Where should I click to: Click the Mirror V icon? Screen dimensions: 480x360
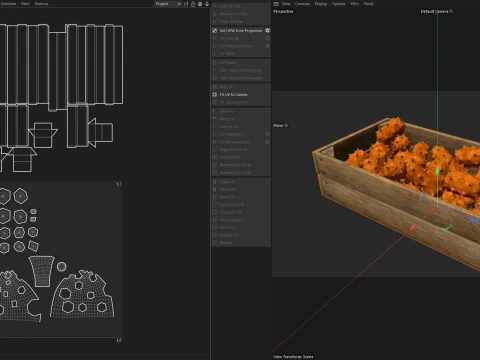coord(215,119)
